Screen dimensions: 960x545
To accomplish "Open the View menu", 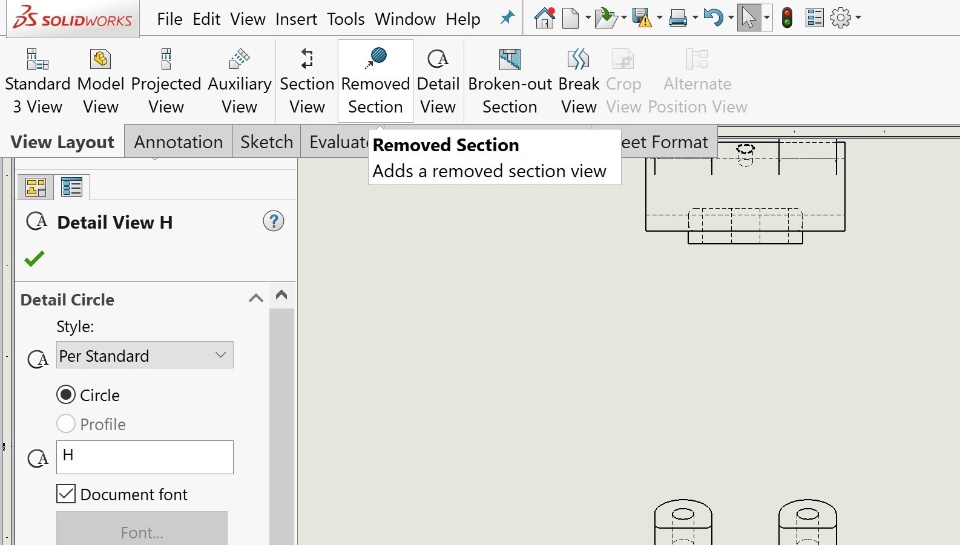I will [247, 19].
